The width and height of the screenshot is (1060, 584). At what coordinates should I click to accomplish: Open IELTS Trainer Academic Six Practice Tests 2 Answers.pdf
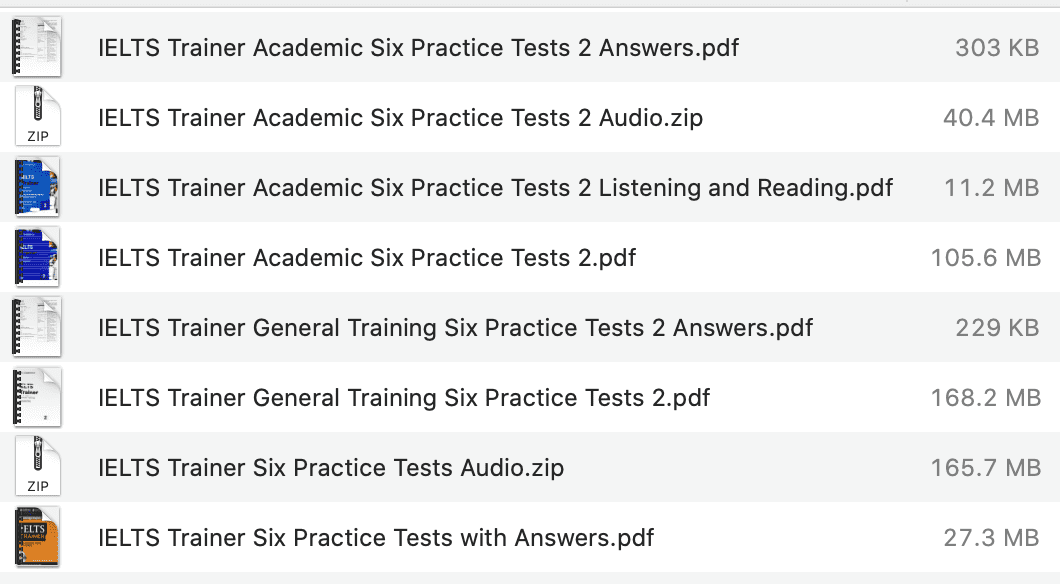[417, 47]
